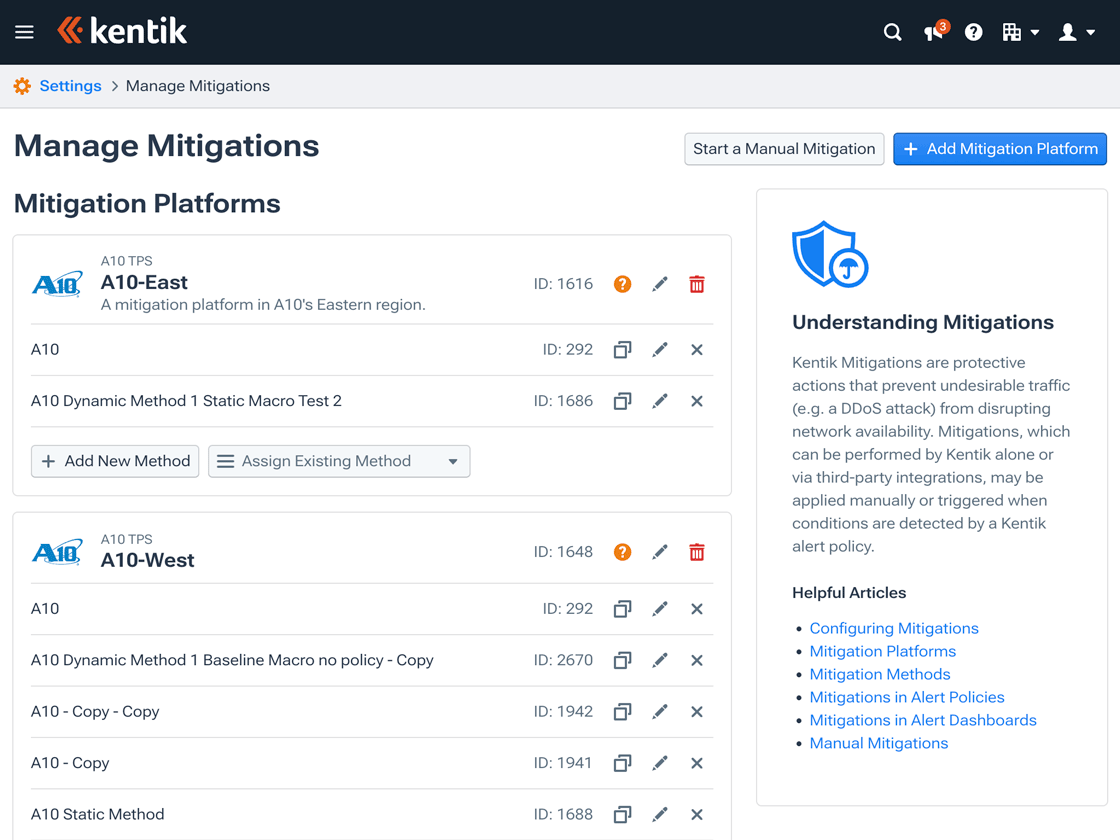Click the orange status warning icon on A10-East
Image resolution: width=1120 pixels, height=840 pixels.
622,284
